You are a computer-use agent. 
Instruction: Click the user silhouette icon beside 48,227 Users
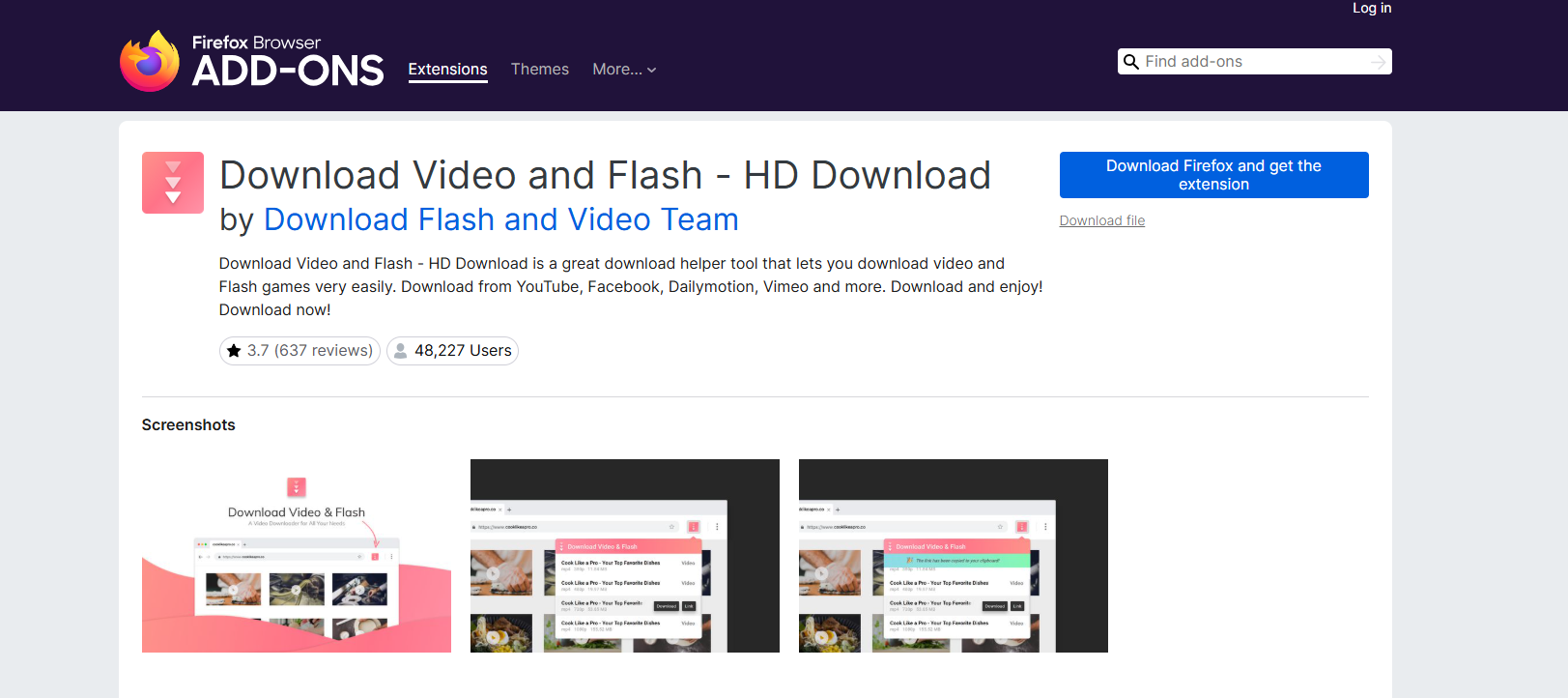[401, 351]
